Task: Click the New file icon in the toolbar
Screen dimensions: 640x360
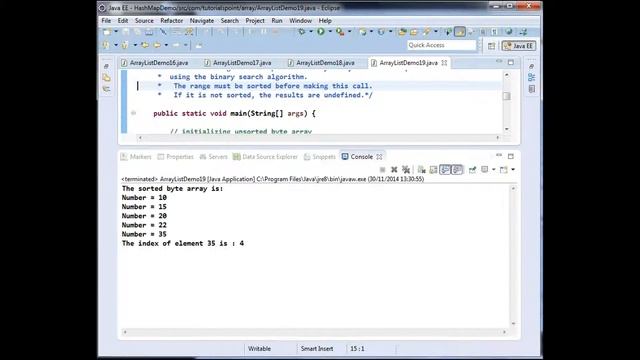Action: 107,31
